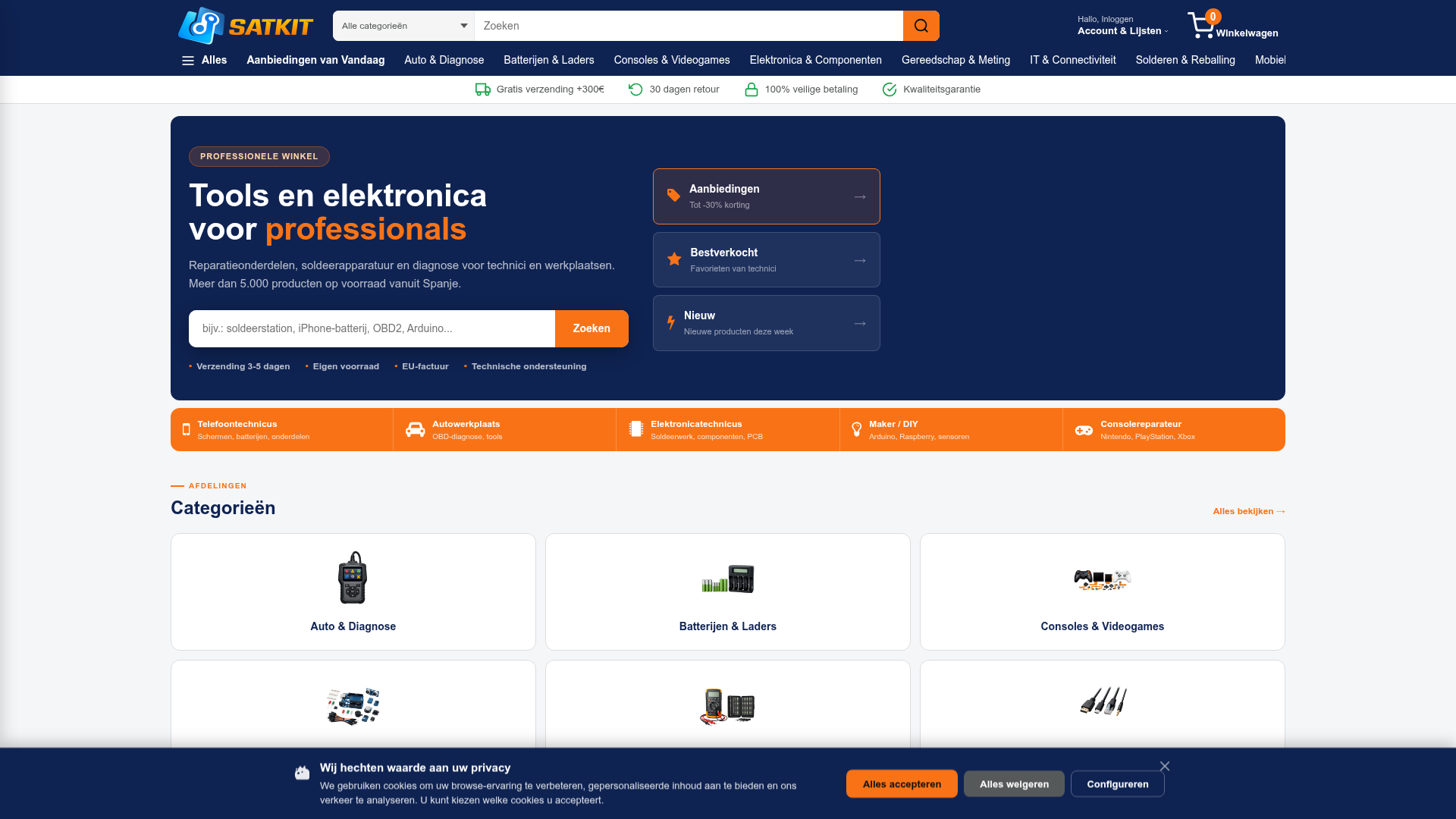Screen dimensions: 1456x819
Task: Click the Consoles & Videogames controllers image
Action: click(x=1103, y=579)
